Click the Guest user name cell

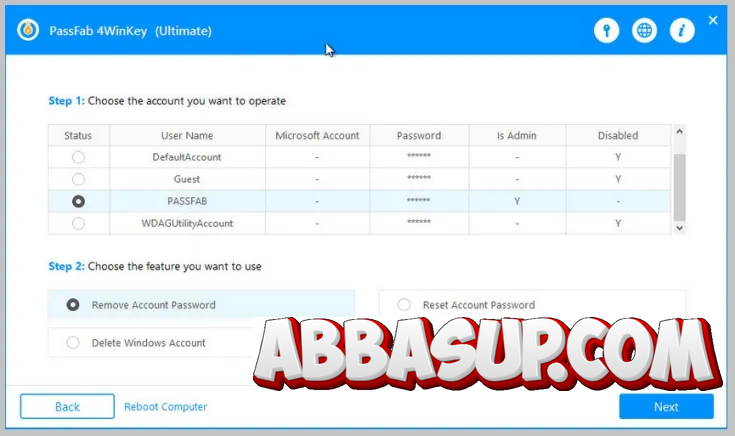[187, 179]
